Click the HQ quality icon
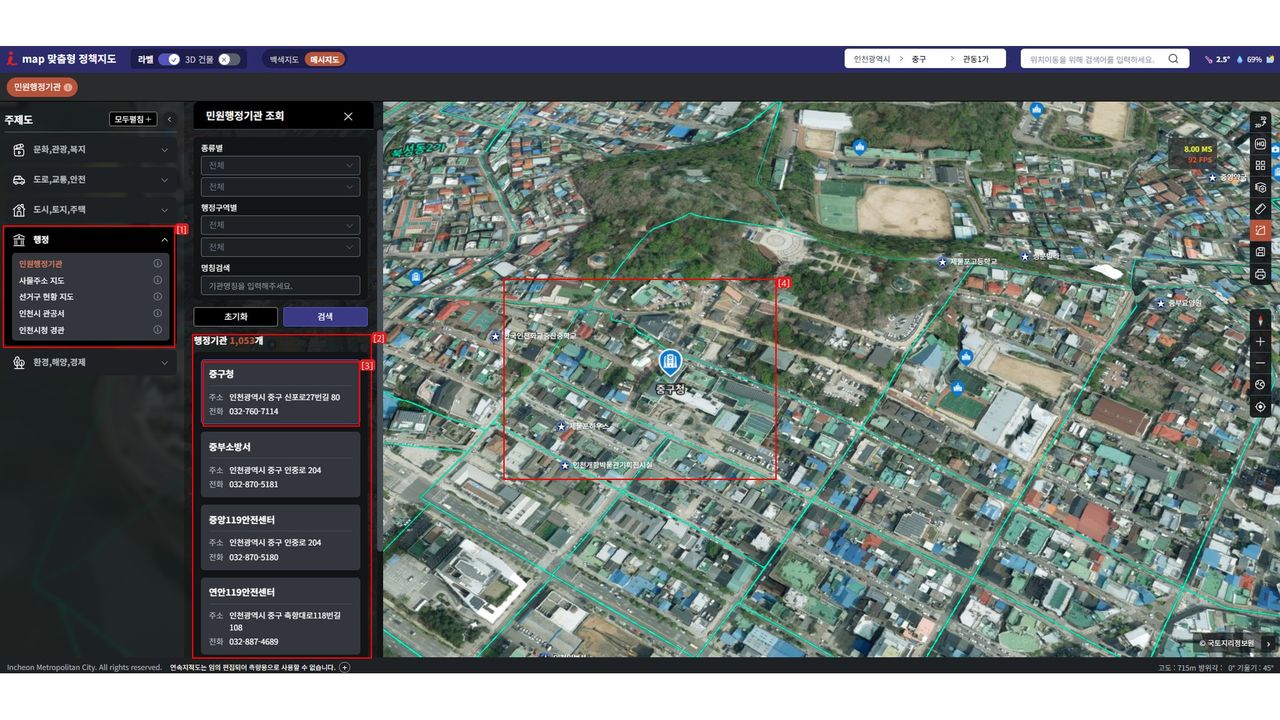This screenshot has width=1280, height=720. (1260, 144)
